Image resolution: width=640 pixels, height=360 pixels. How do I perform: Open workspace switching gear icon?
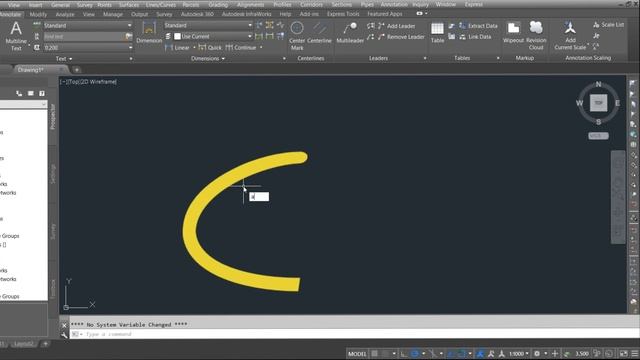(x=537, y=353)
